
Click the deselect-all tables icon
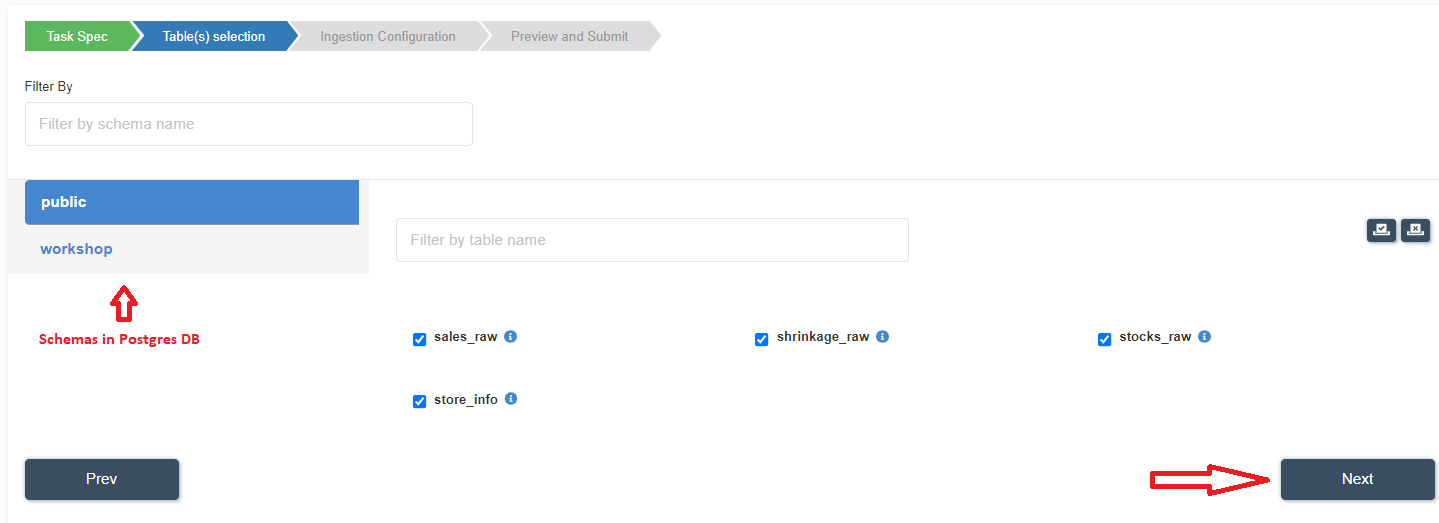click(1415, 230)
